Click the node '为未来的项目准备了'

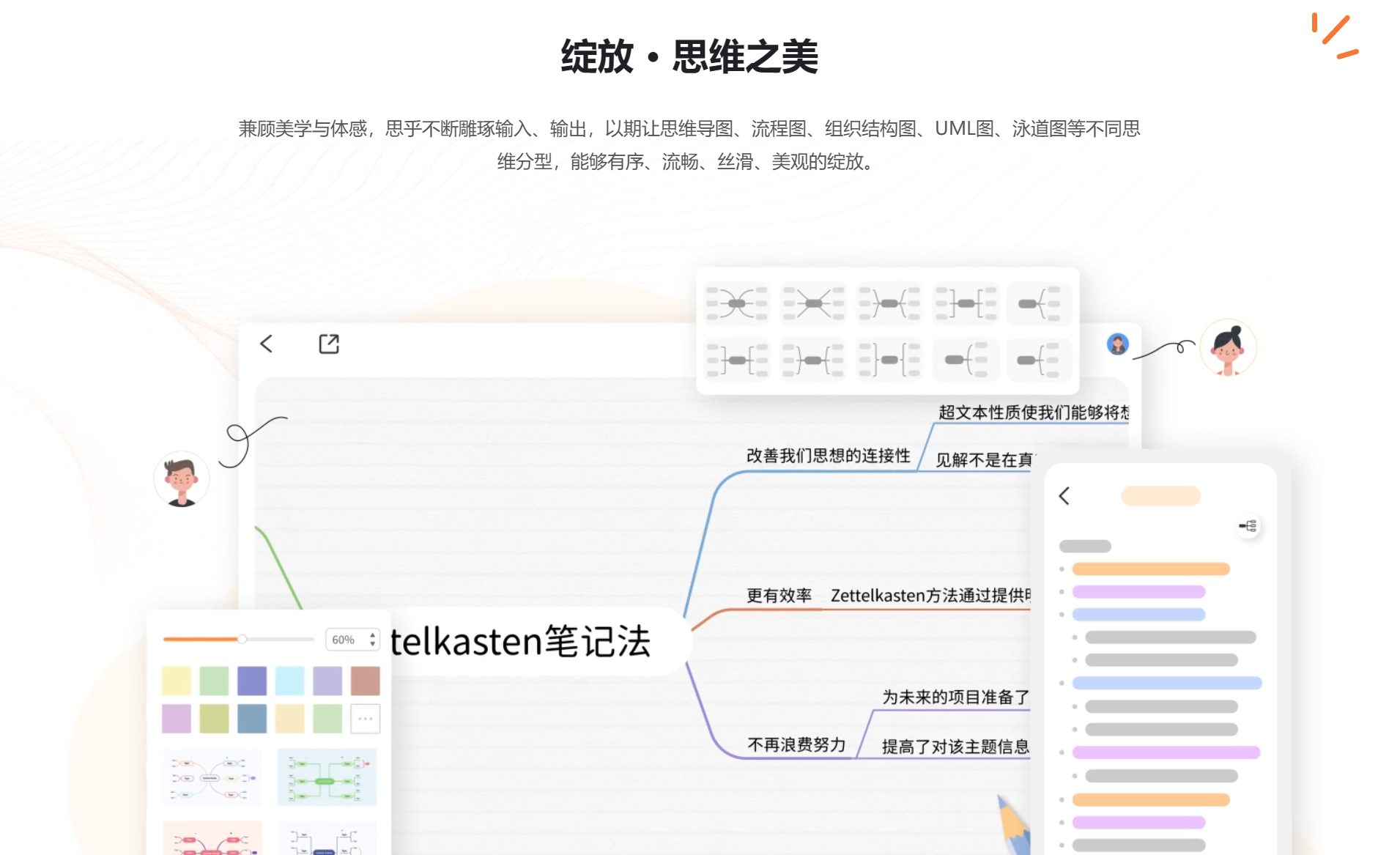(956, 697)
